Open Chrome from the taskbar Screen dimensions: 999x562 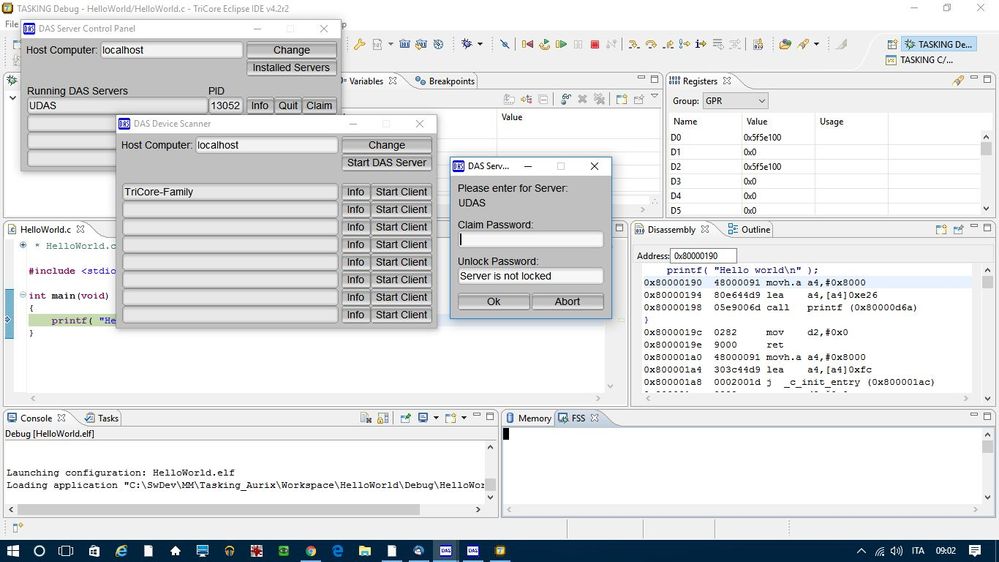point(311,551)
